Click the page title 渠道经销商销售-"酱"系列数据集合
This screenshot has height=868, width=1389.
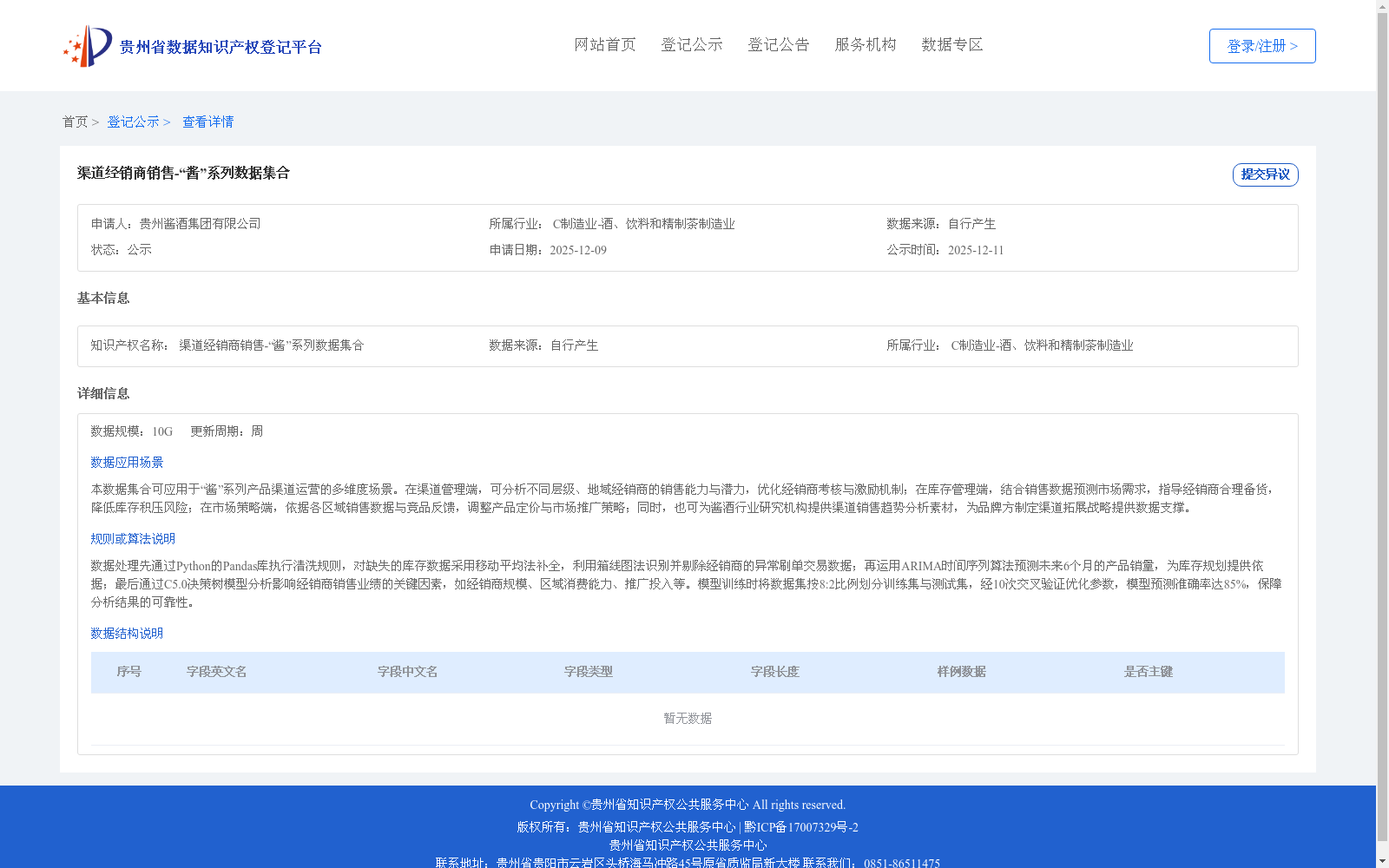(x=183, y=173)
